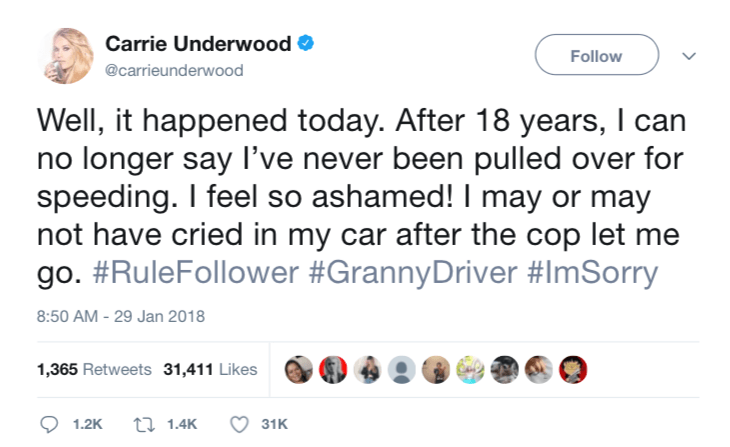Follow Carrie Underwood

[x=596, y=56]
